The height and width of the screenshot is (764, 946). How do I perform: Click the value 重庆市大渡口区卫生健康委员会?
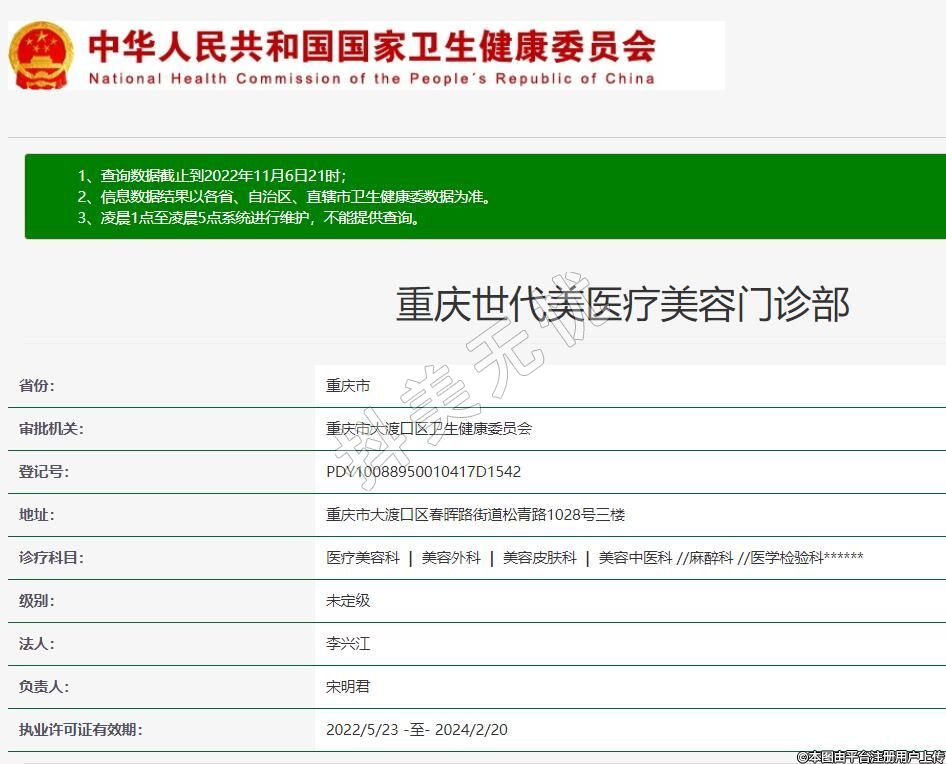point(428,429)
